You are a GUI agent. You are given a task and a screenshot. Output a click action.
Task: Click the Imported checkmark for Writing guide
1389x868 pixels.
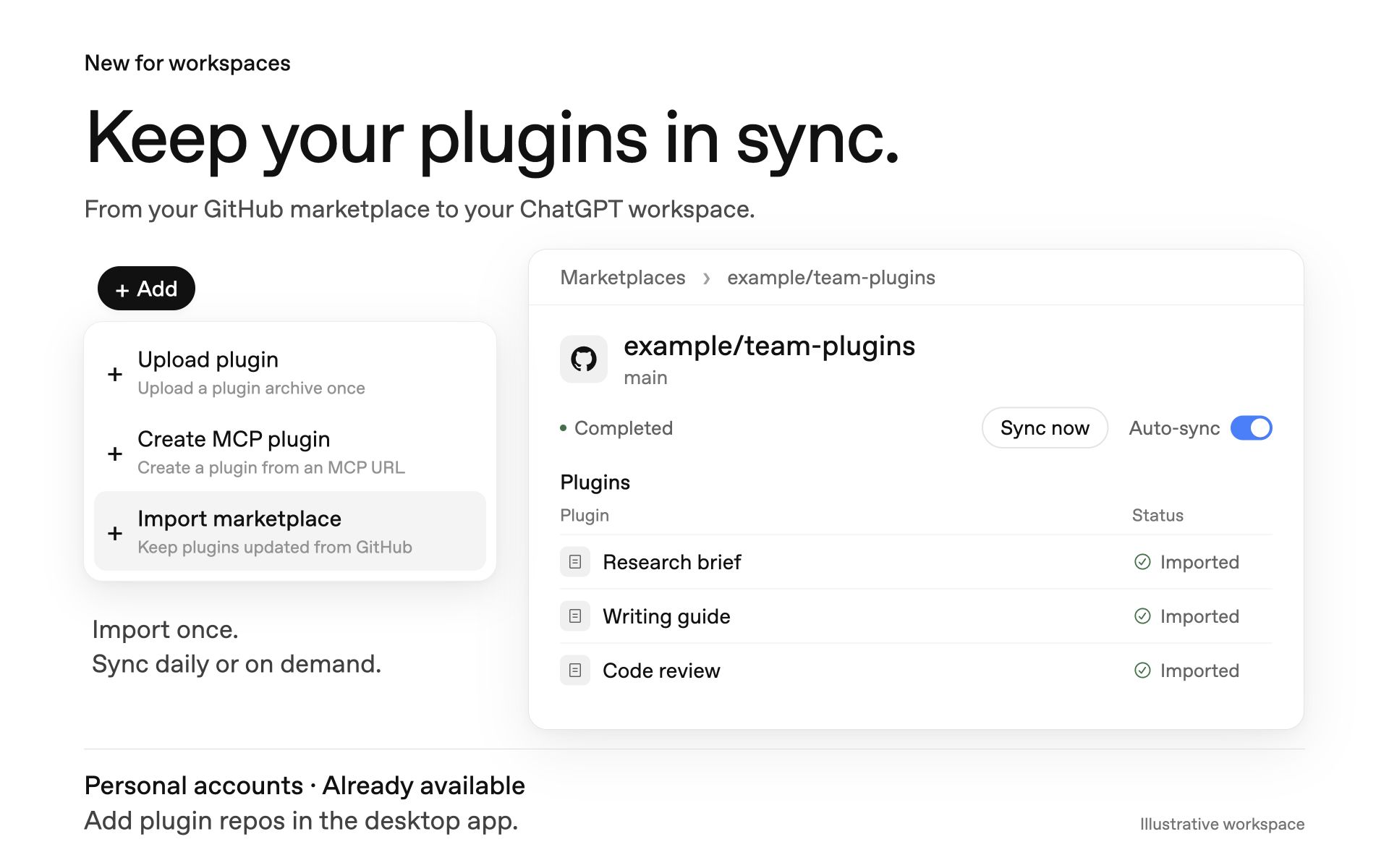tap(1142, 616)
